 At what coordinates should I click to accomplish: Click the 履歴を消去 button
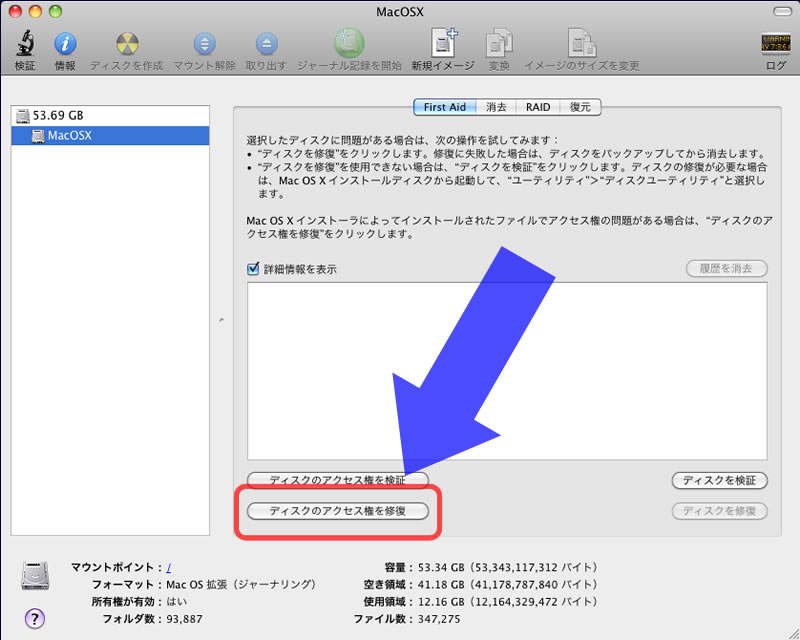click(727, 268)
